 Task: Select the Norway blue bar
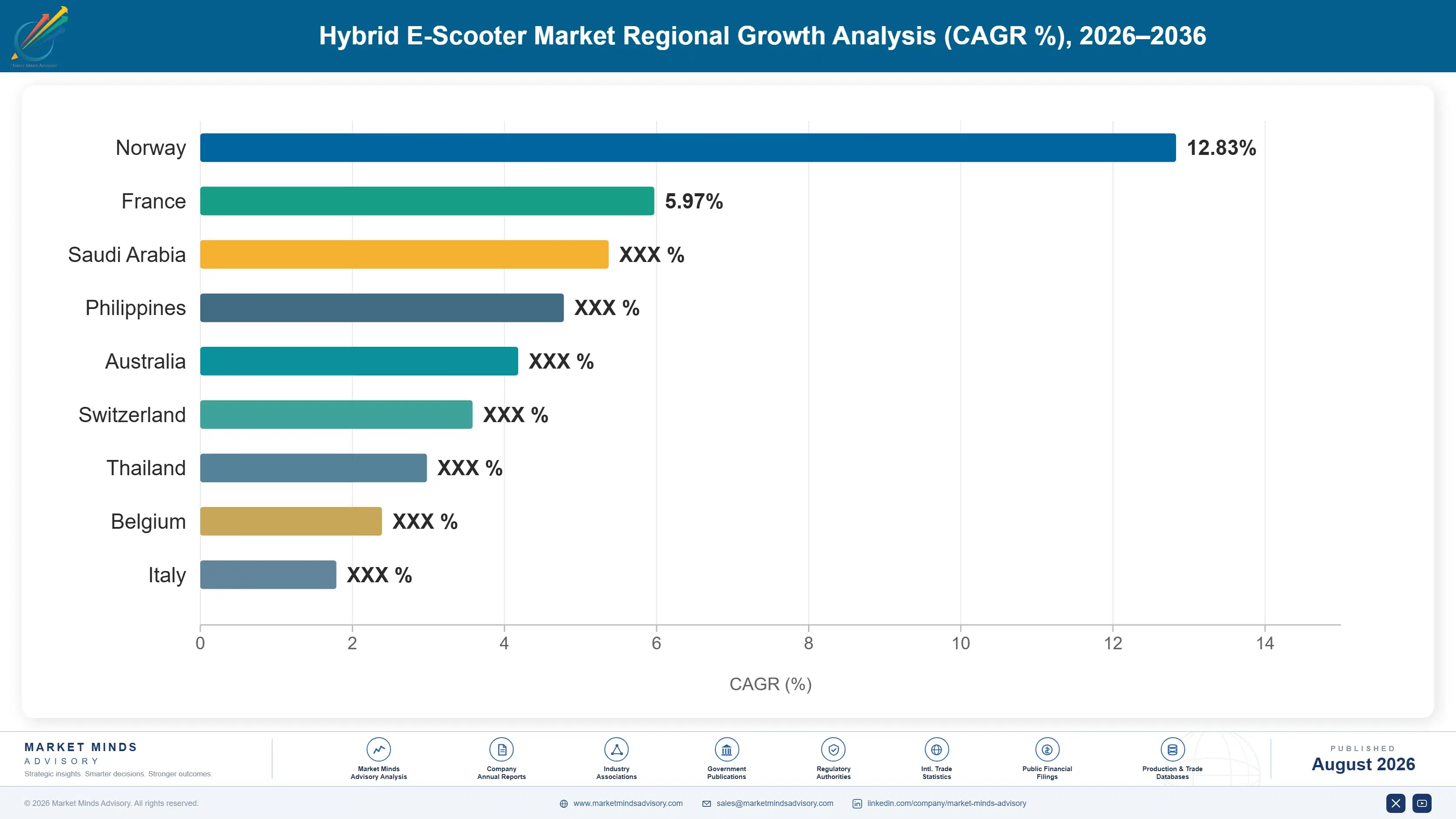pos(688,148)
